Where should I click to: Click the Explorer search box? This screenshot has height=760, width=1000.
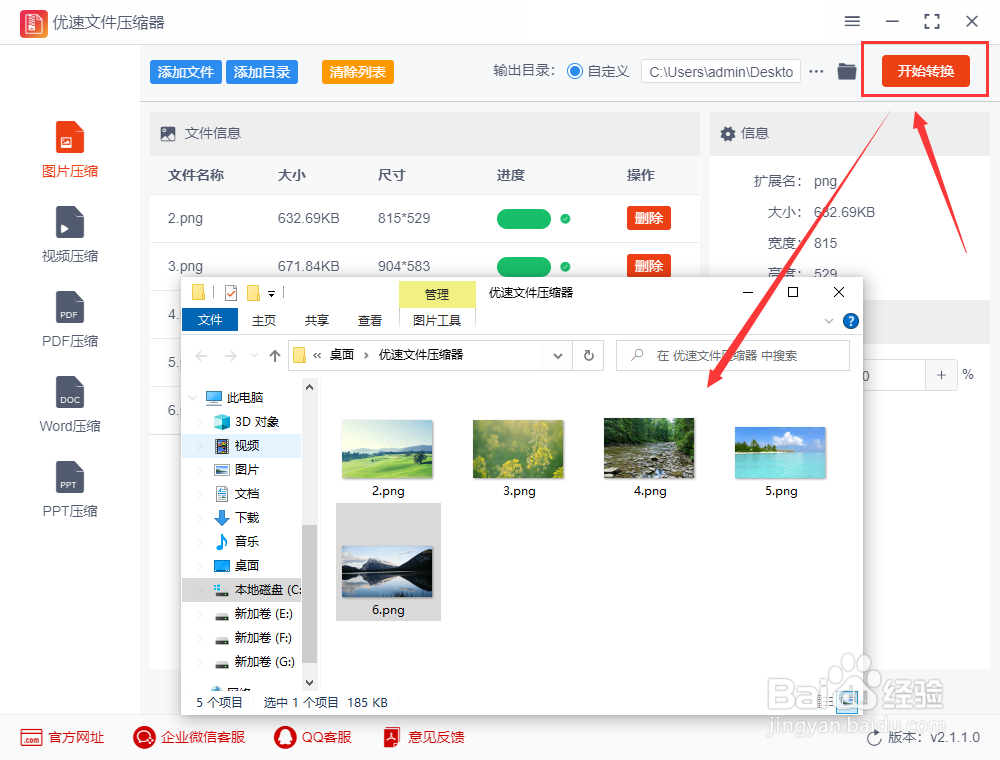pyautogui.click(x=733, y=356)
